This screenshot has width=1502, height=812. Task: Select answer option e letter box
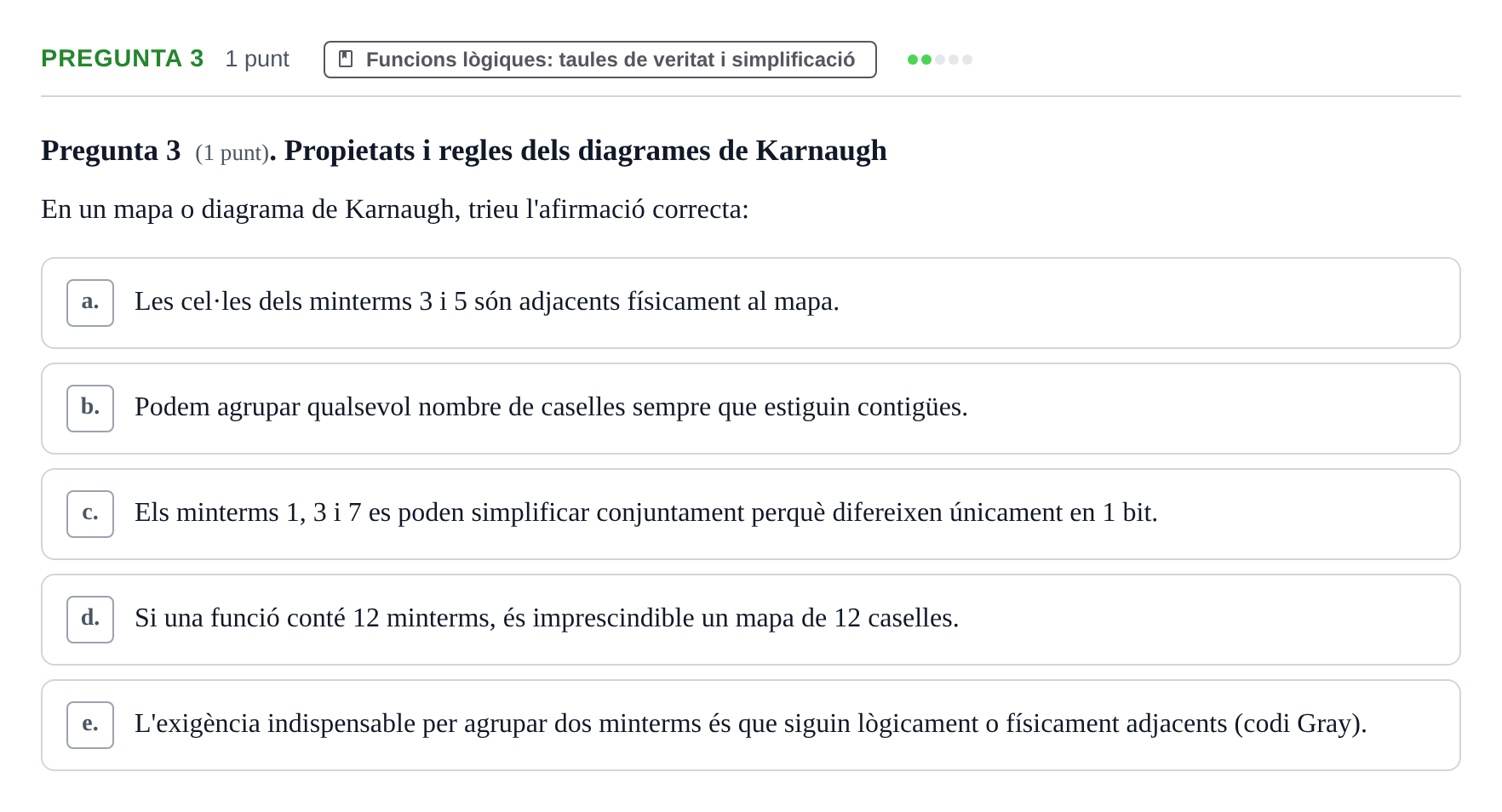tap(90, 725)
